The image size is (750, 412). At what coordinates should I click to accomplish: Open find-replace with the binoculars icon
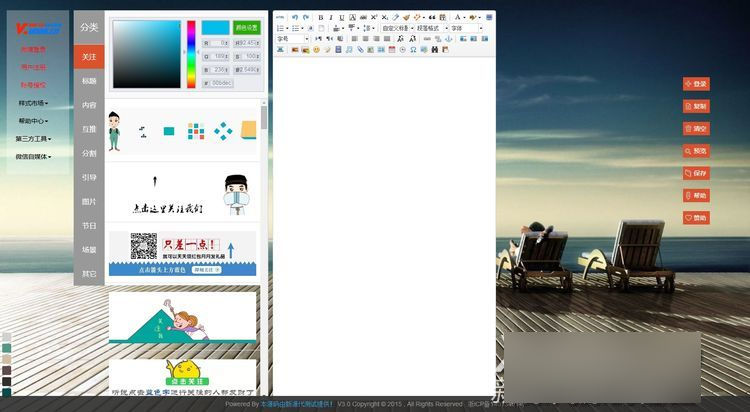(435, 50)
